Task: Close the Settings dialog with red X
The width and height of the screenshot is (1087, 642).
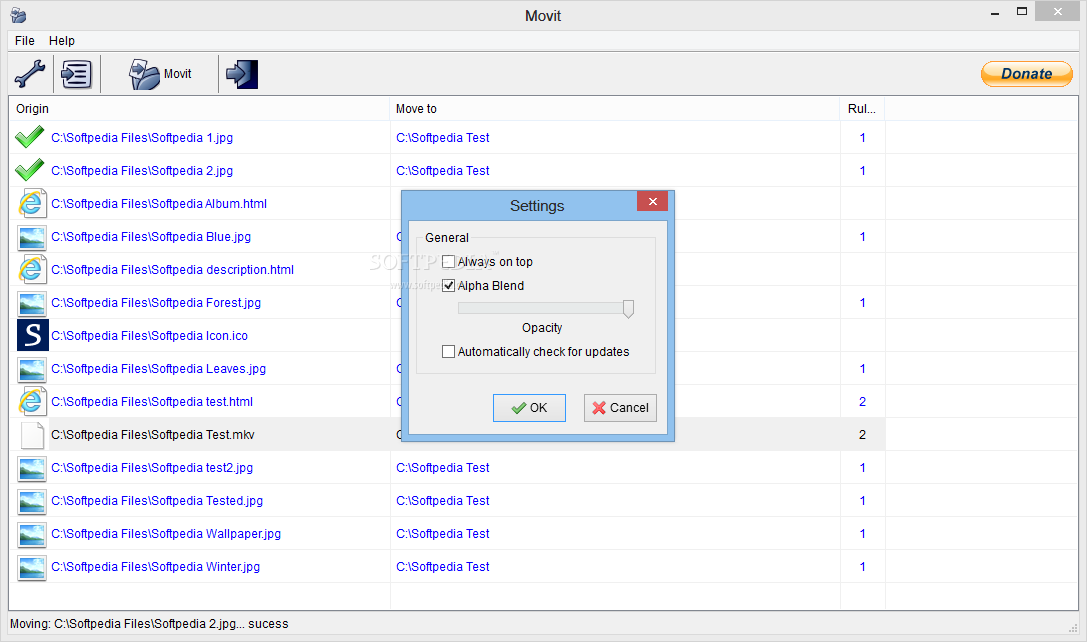Action: pos(652,201)
